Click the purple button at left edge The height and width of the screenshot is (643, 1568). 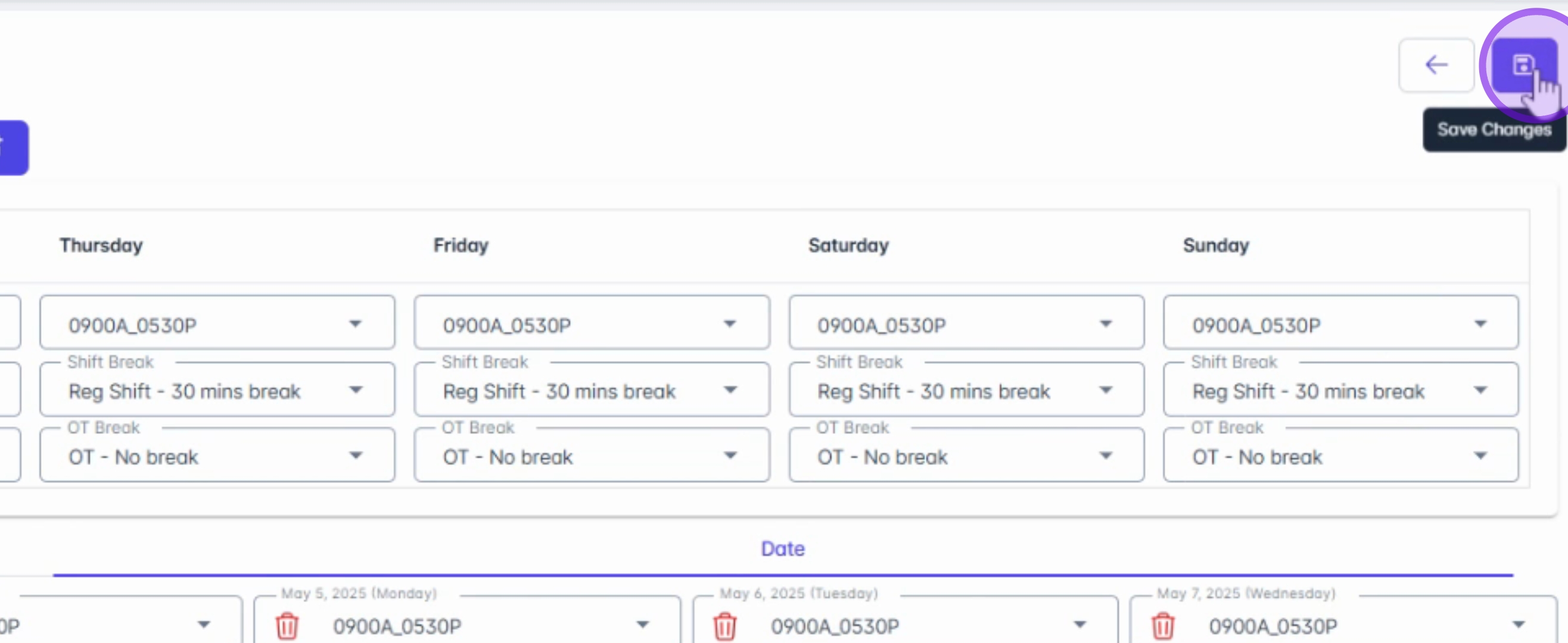pos(12,148)
